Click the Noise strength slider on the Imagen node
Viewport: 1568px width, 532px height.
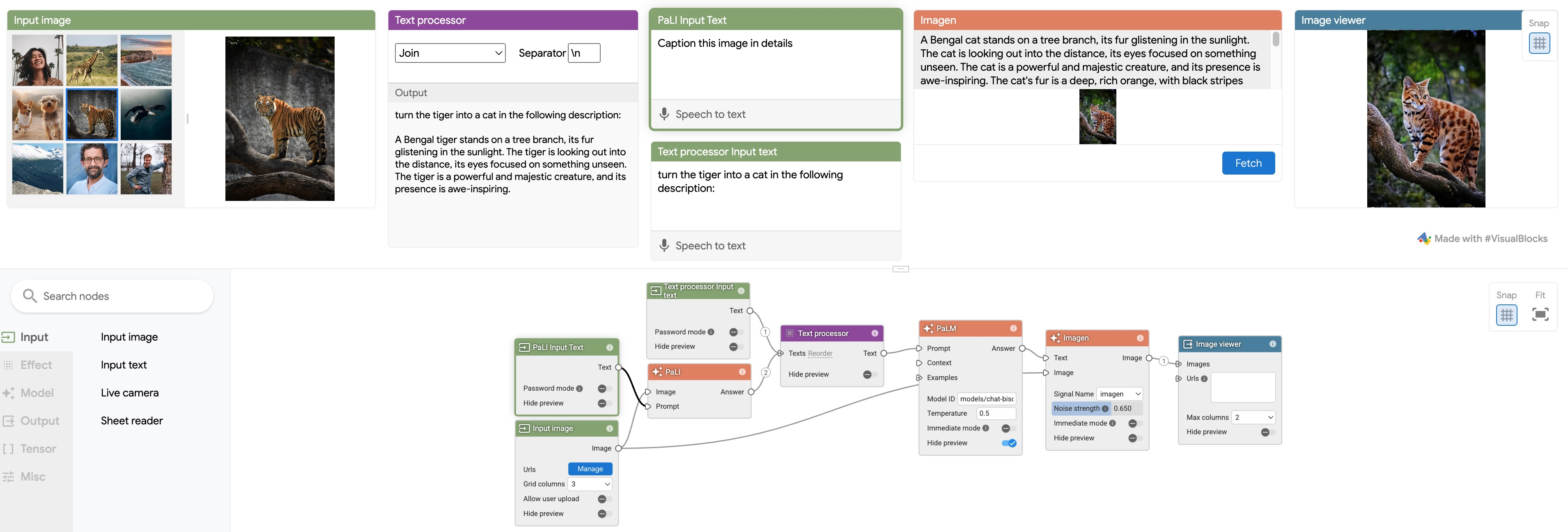coord(1096,408)
